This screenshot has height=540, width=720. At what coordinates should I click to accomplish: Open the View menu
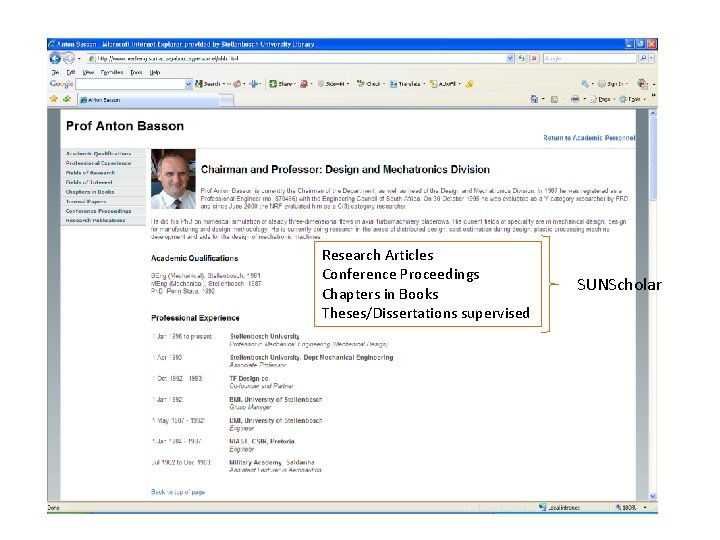pos(88,72)
